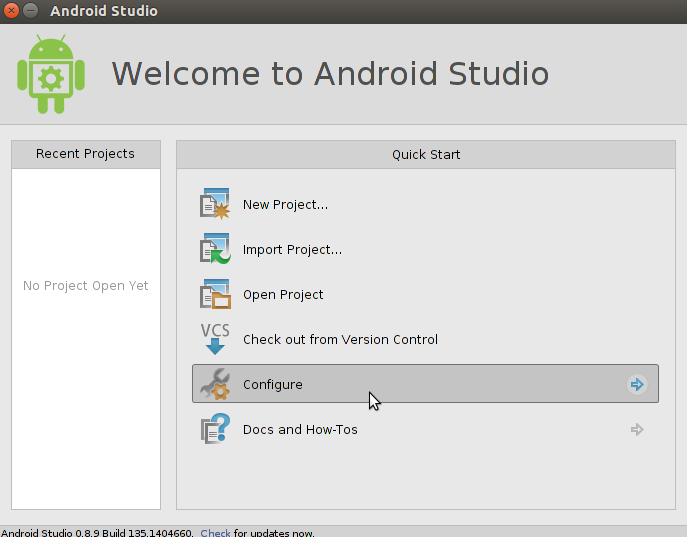Select Check out from Version Control
This screenshot has height=537, width=687.
[340, 339]
